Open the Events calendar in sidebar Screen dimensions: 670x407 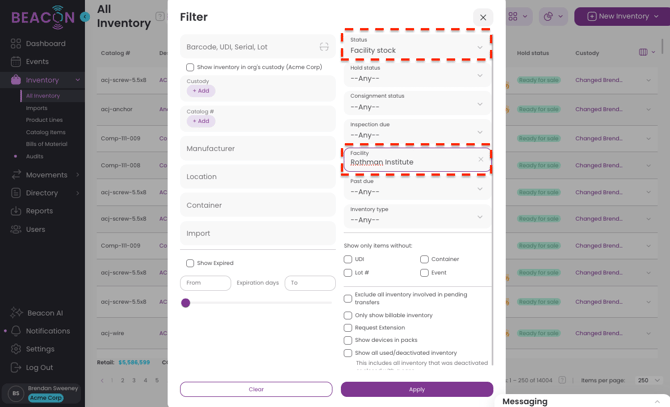(x=16, y=61)
